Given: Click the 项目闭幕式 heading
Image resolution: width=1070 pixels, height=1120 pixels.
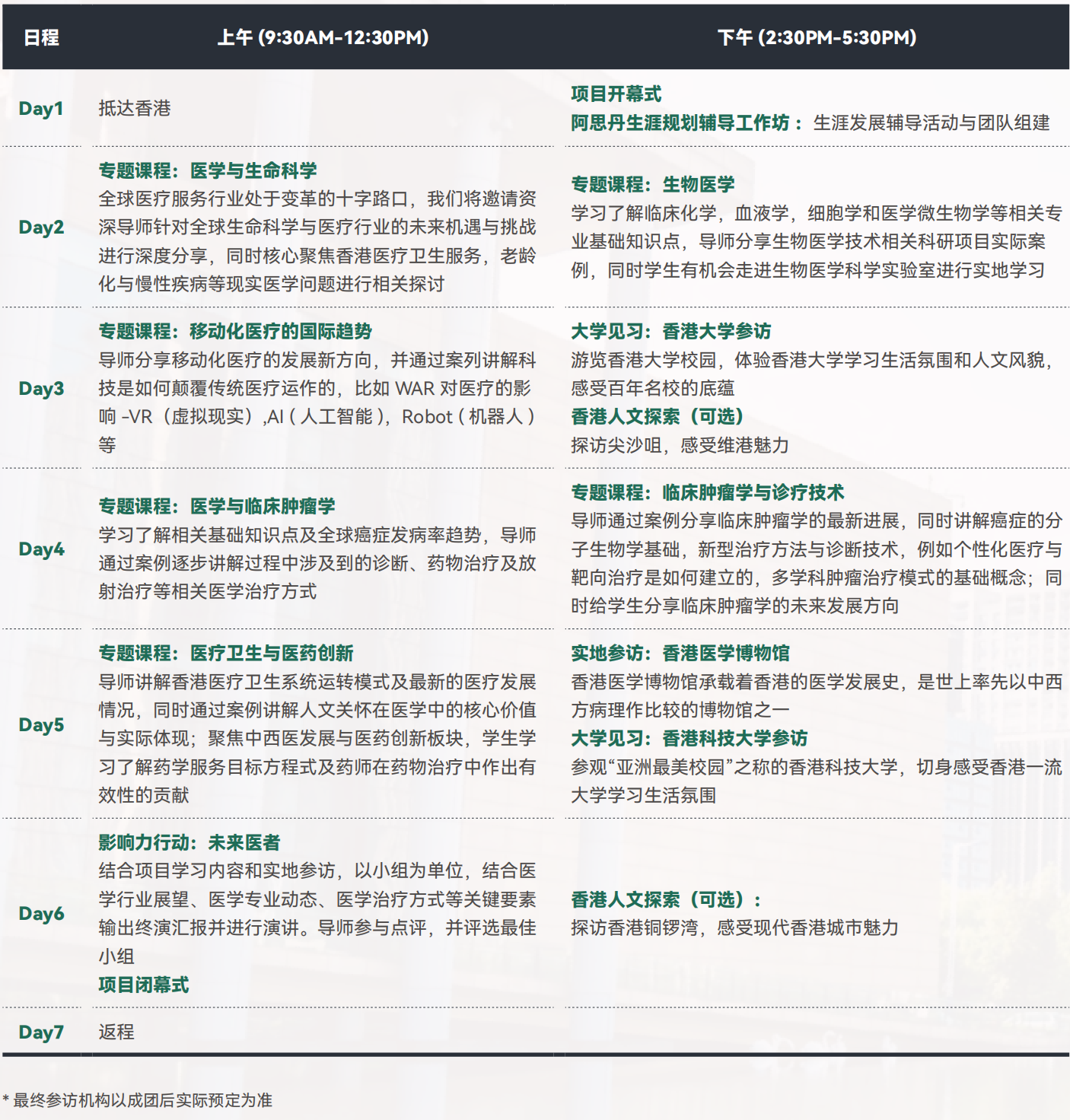Looking at the screenshot, I should [x=144, y=985].
